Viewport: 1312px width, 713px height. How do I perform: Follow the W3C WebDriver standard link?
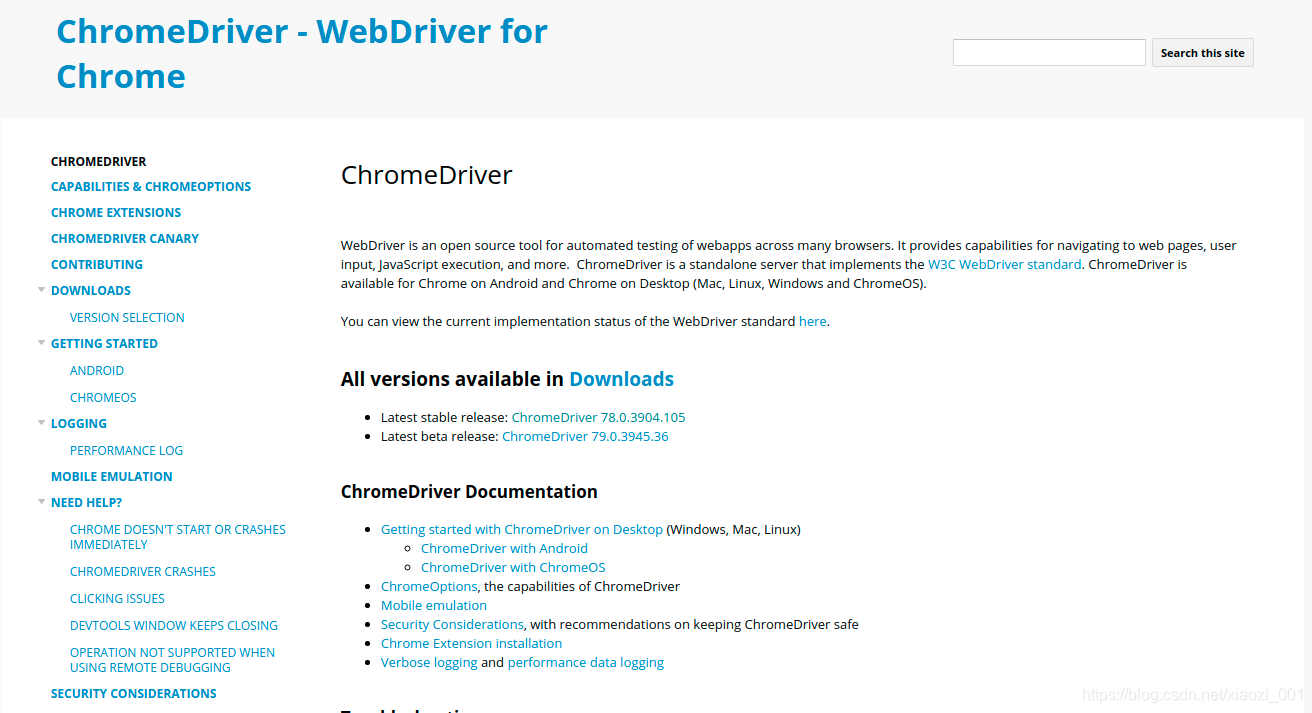[x=1004, y=265]
